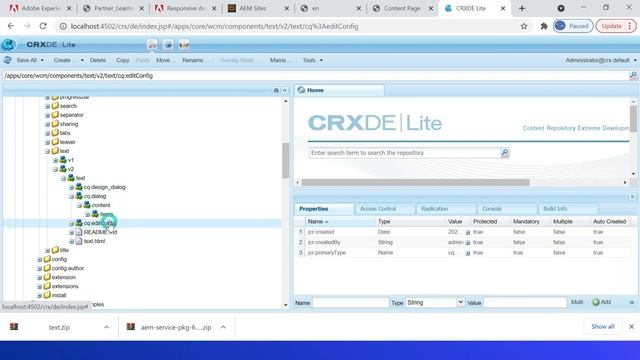Click the CRXDE Lite logo icon
This screenshot has width=640, height=360.
[8, 44]
